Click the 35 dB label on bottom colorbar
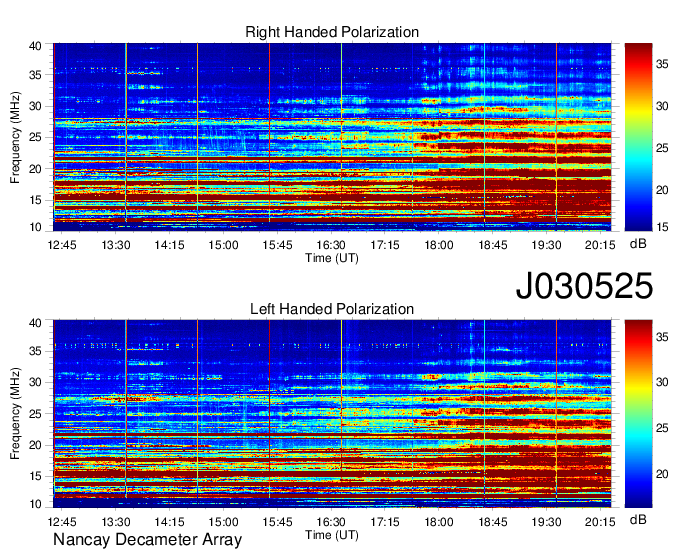 662,336
